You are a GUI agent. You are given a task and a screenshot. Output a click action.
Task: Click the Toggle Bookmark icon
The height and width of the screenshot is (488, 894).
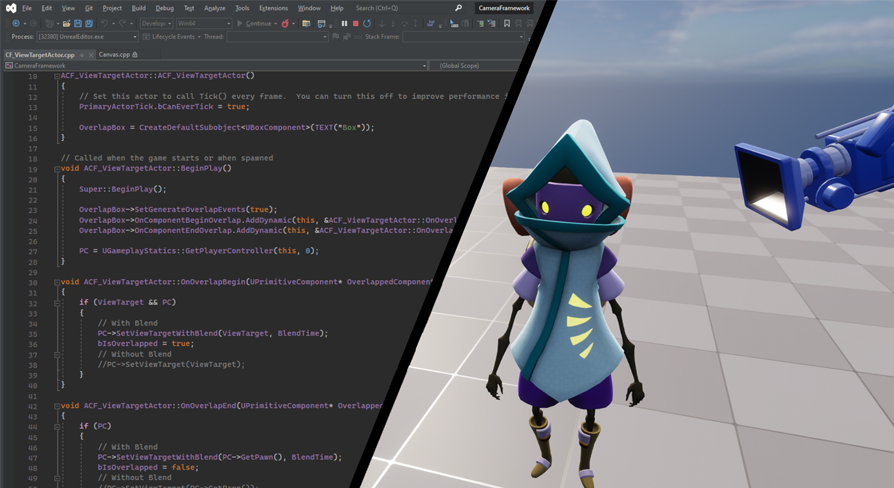click(507, 23)
